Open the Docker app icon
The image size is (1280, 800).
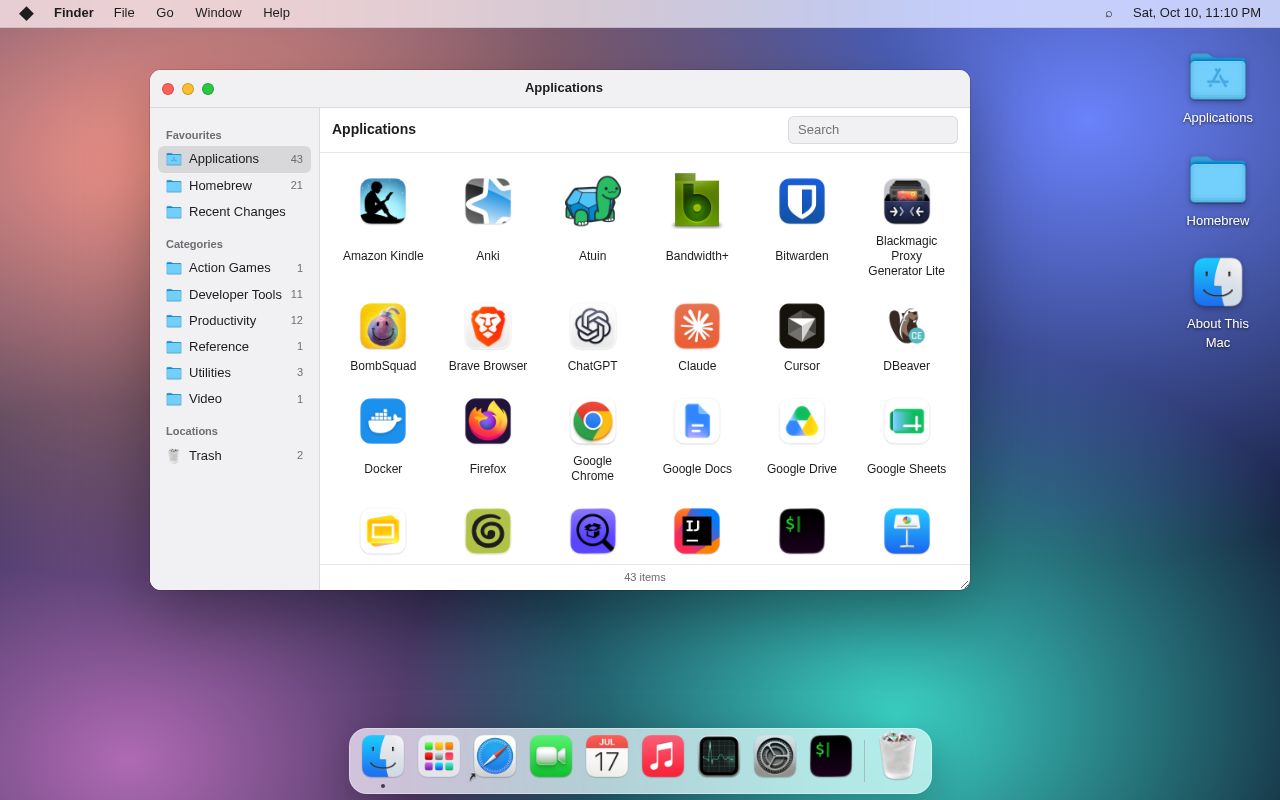[383, 421]
